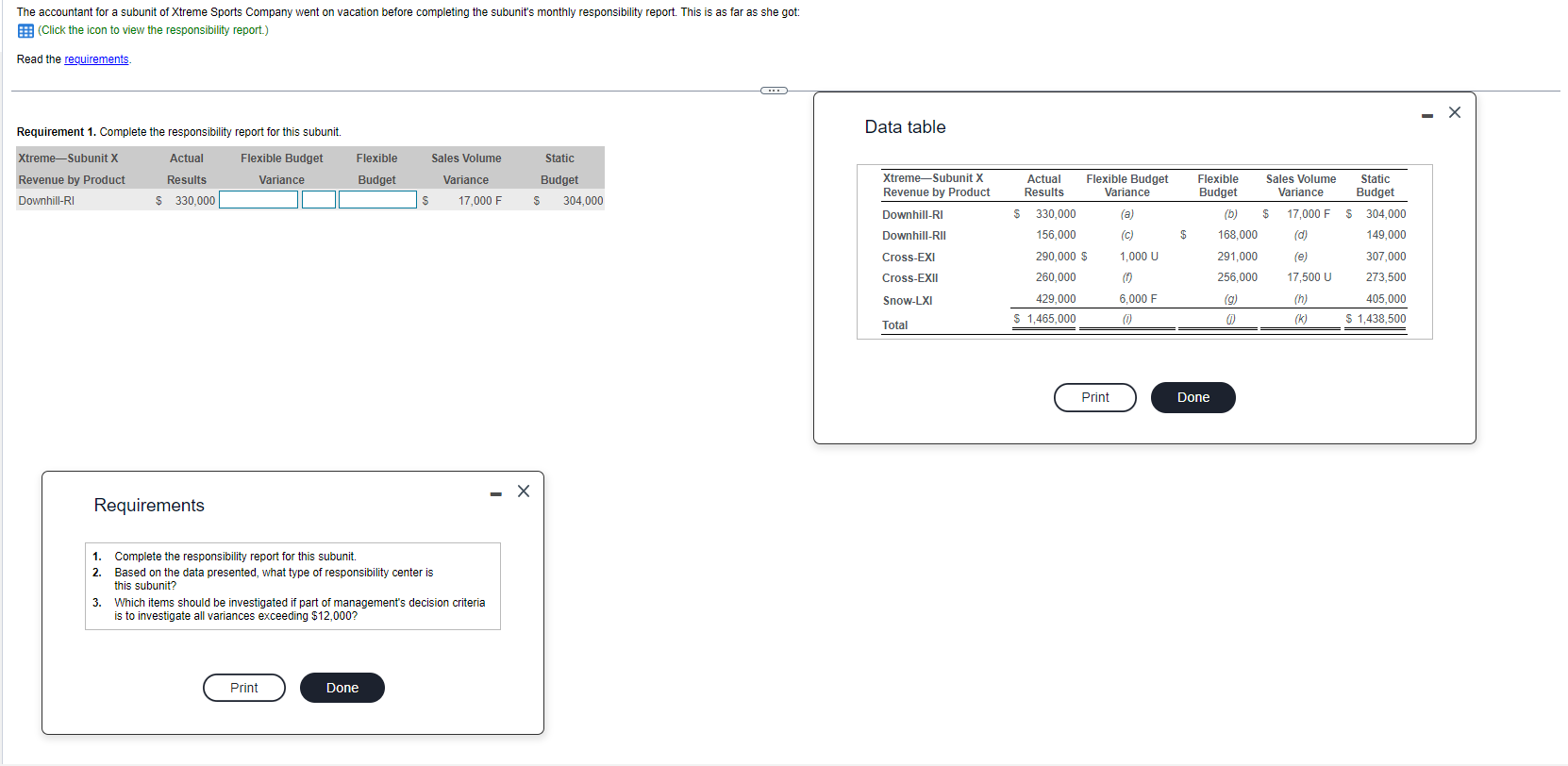Image resolution: width=1568 pixels, height=766 pixels.
Task: Select Snow-LXI row label in Data table
Action: 908,301
